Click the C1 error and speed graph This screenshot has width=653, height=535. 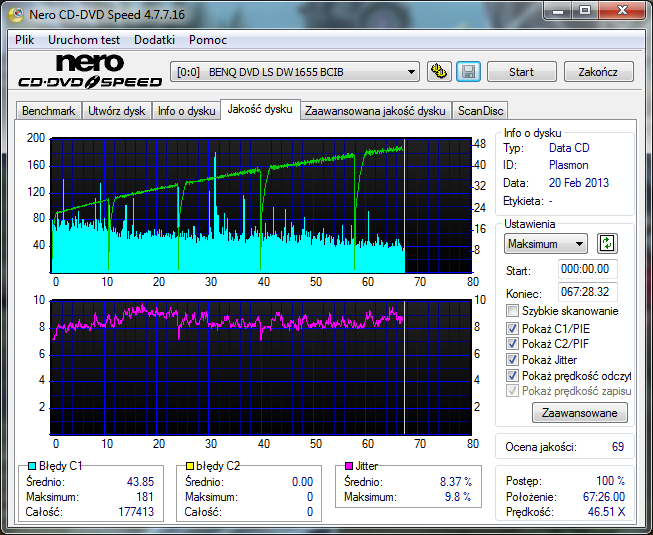[261, 205]
